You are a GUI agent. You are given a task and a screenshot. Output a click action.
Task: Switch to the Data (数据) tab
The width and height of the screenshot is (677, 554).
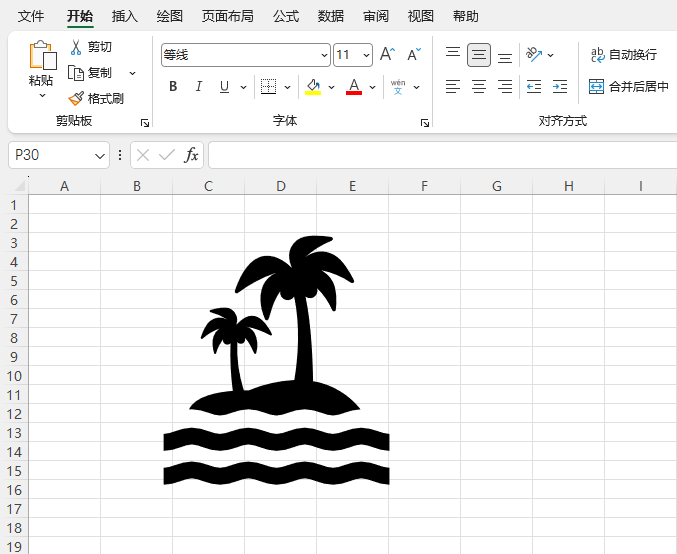[x=331, y=16]
